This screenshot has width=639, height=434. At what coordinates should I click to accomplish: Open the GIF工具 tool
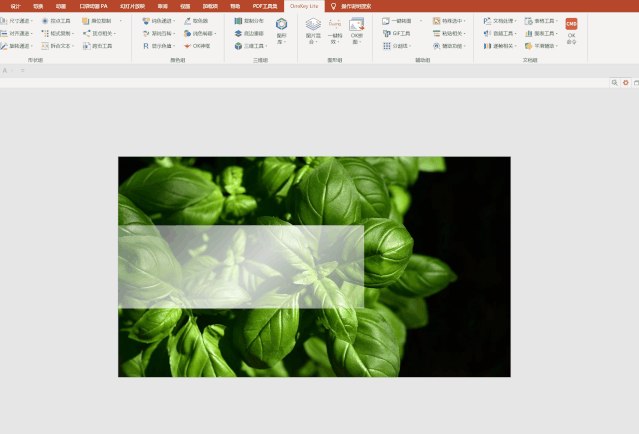point(397,33)
